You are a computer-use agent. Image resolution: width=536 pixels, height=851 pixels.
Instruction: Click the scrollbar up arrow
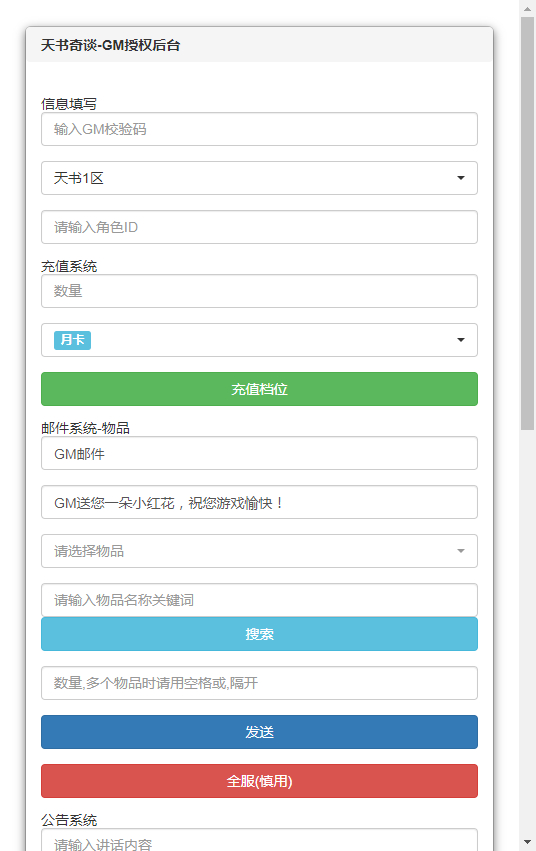click(x=527, y=9)
